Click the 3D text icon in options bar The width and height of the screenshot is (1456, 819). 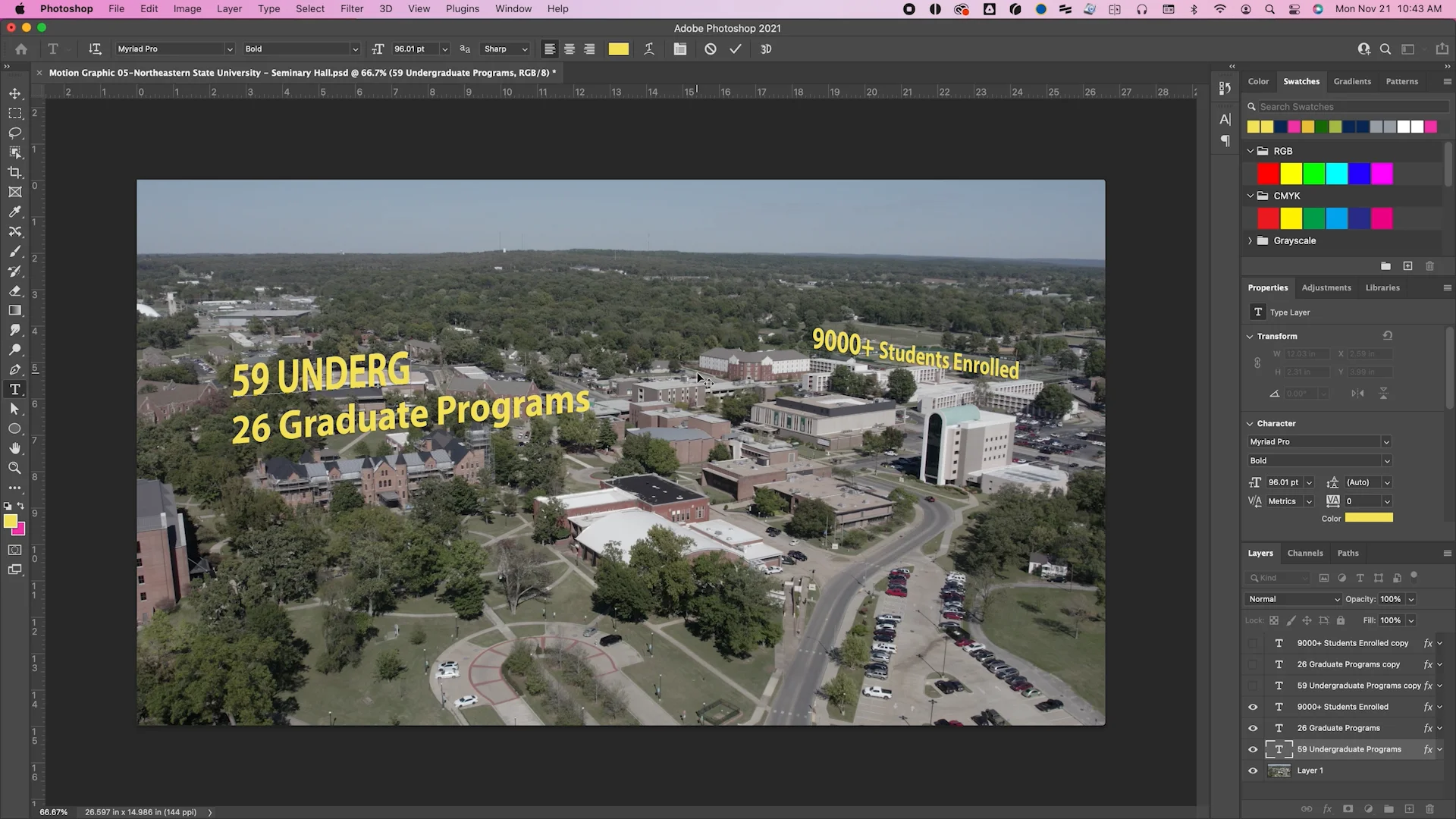(x=766, y=49)
